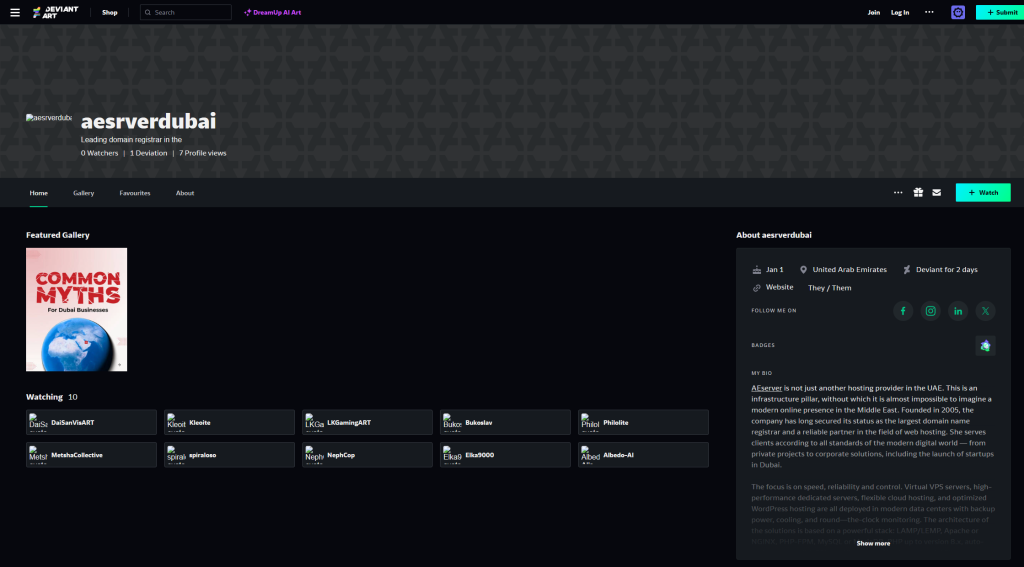The height and width of the screenshot is (567, 1024).
Task: Click the Join link
Action: click(x=874, y=12)
